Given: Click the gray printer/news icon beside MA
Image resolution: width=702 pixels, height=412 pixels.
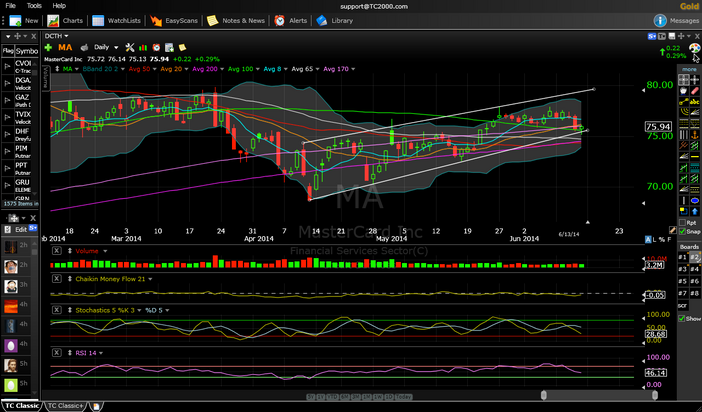Looking at the screenshot, I should tap(84, 47).
